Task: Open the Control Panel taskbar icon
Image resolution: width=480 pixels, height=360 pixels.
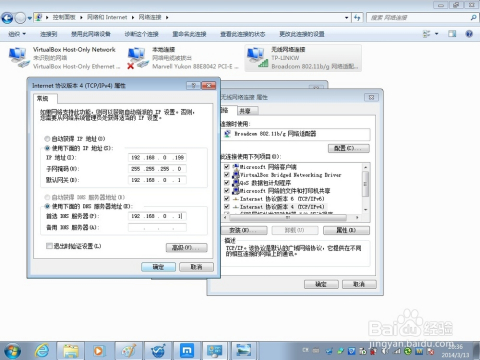Action: (x=215, y=351)
